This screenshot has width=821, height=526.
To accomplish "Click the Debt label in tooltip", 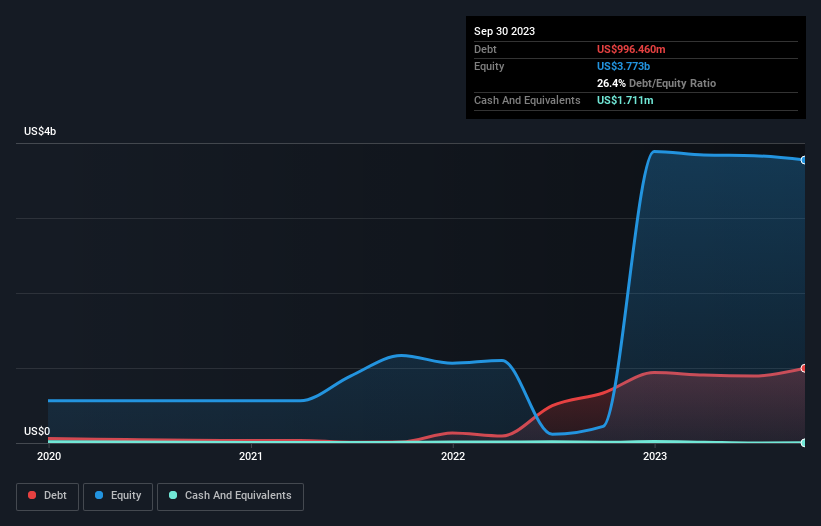I will click(x=485, y=49).
